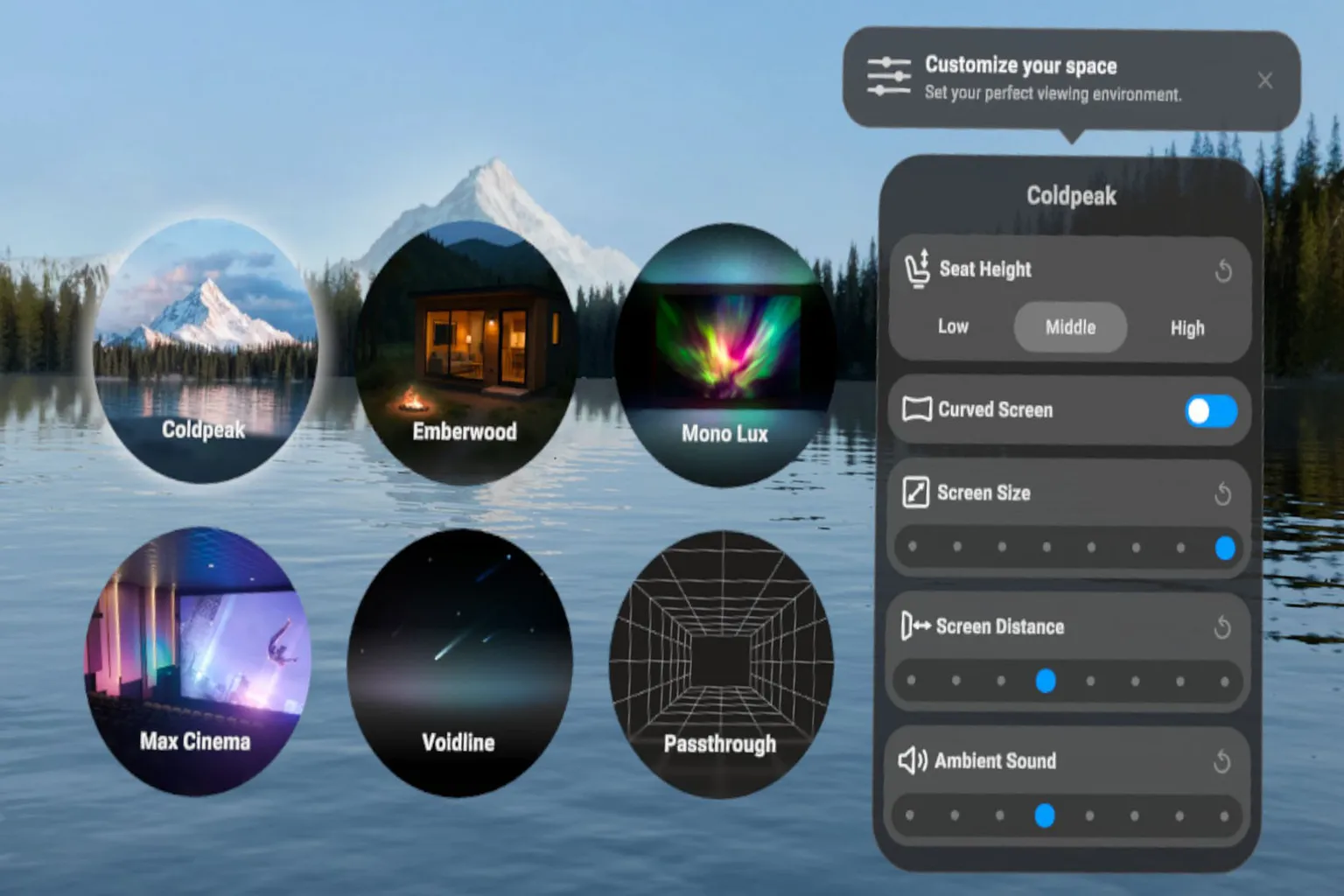
Task: Close the Customize your space tooltip
Action: [x=1265, y=80]
